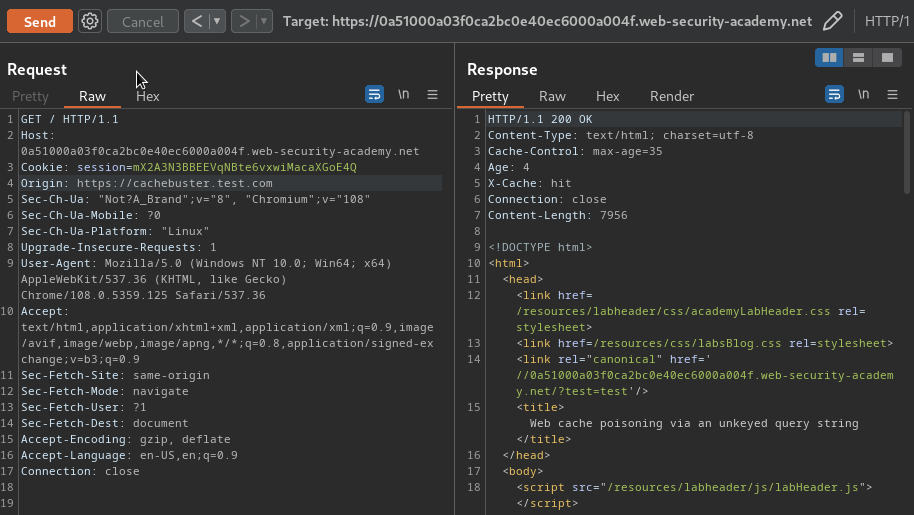Click the '<!DOCTYPE html>' response line
The height and width of the screenshot is (515, 914).
(x=540, y=247)
